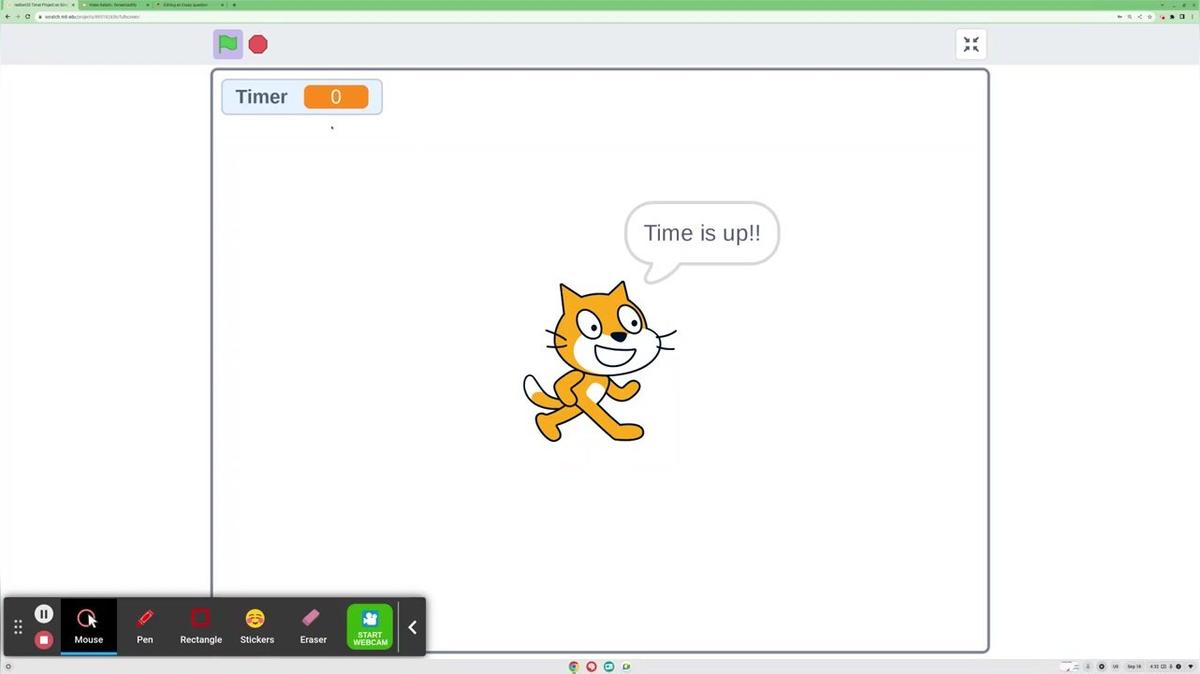The height and width of the screenshot is (674, 1200).
Task: Reload the current page
Action: pos(28,16)
